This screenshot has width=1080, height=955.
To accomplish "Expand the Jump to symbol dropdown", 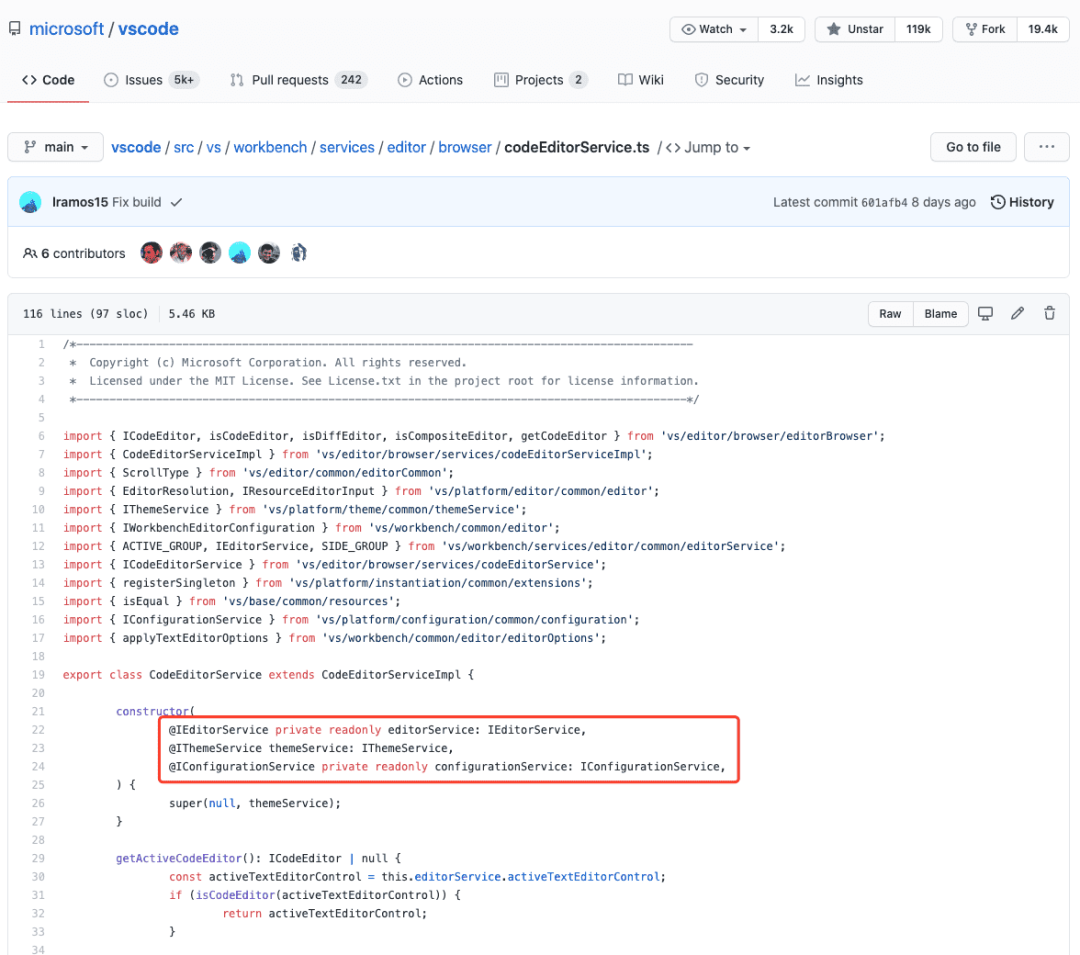I will click(708, 147).
